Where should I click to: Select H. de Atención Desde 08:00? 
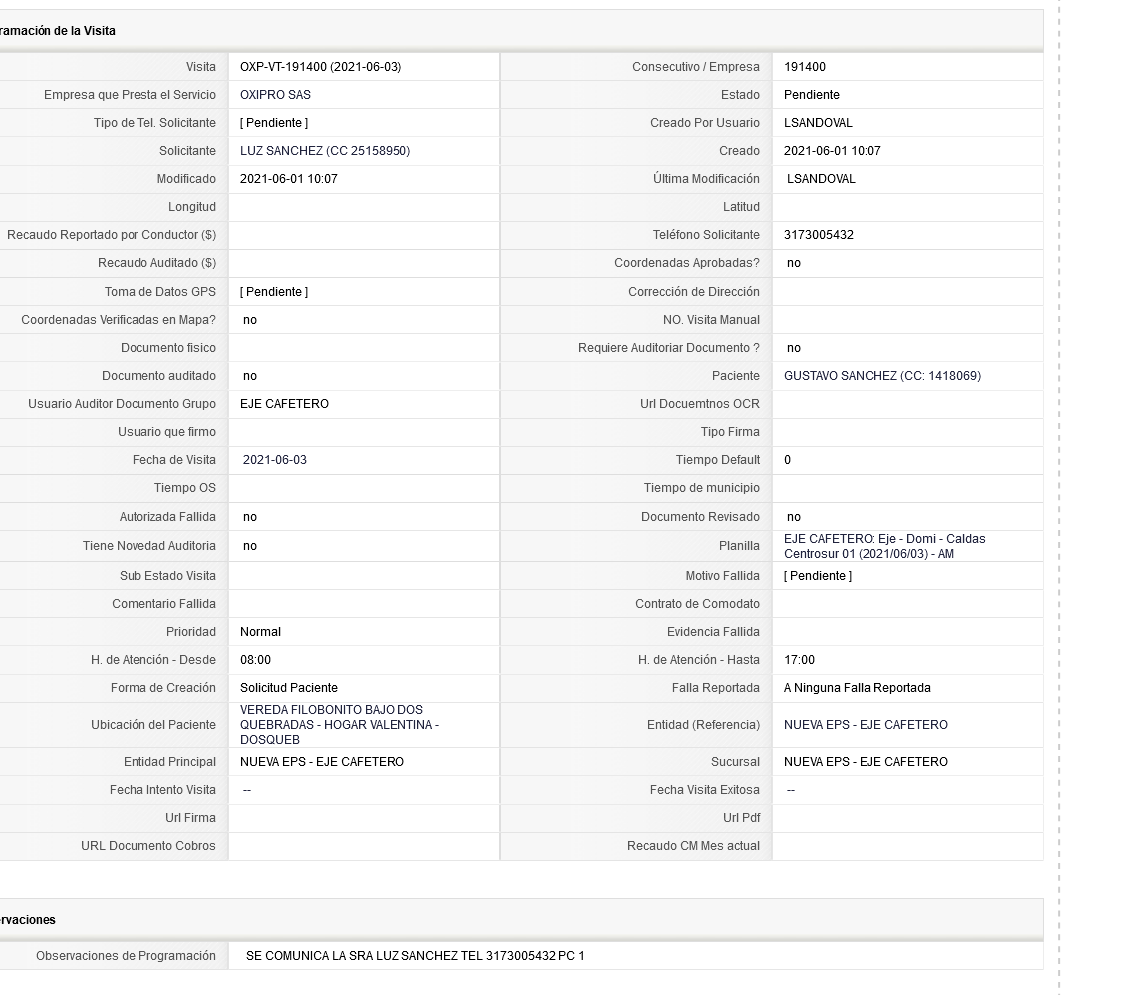(255, 660)
